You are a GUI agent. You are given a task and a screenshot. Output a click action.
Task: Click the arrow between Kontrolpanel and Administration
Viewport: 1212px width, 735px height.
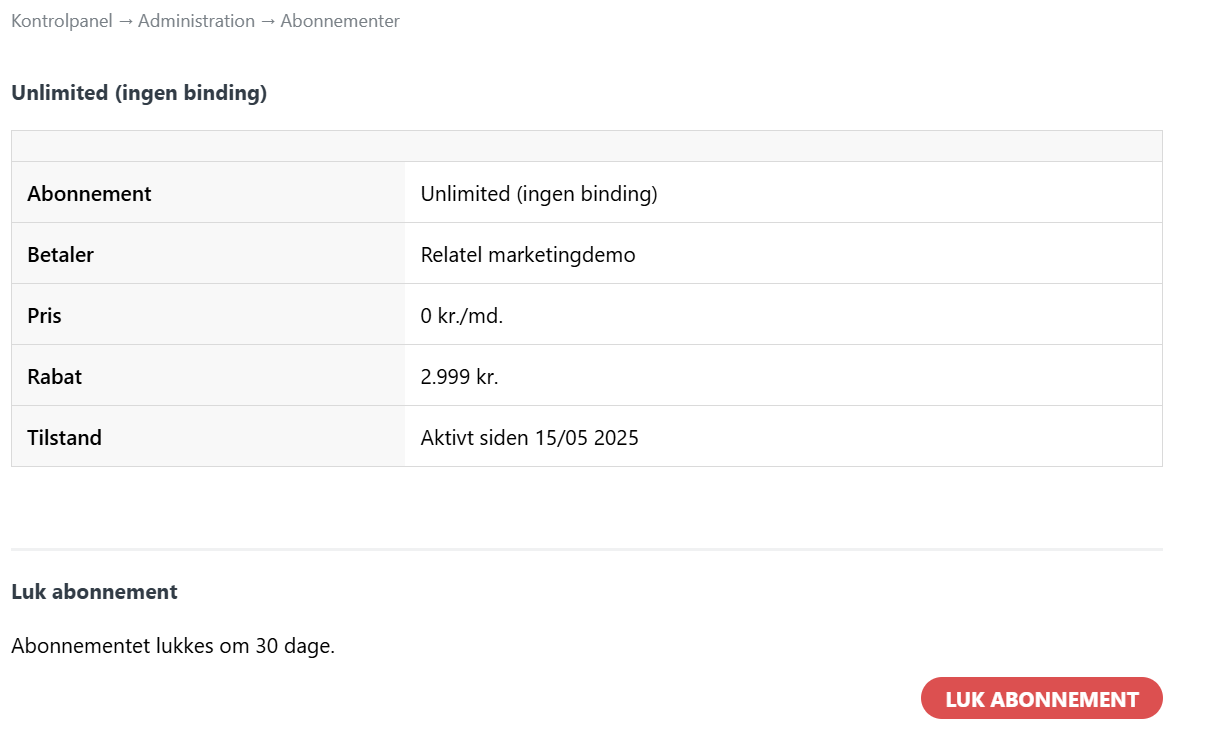pyautogui.click(x=125, y=21)
